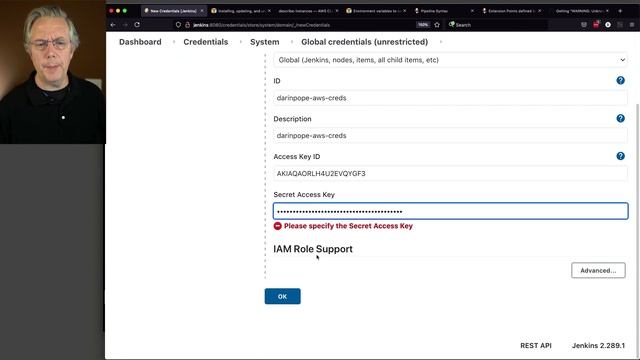Focus the Description input field

click(450, 136)
